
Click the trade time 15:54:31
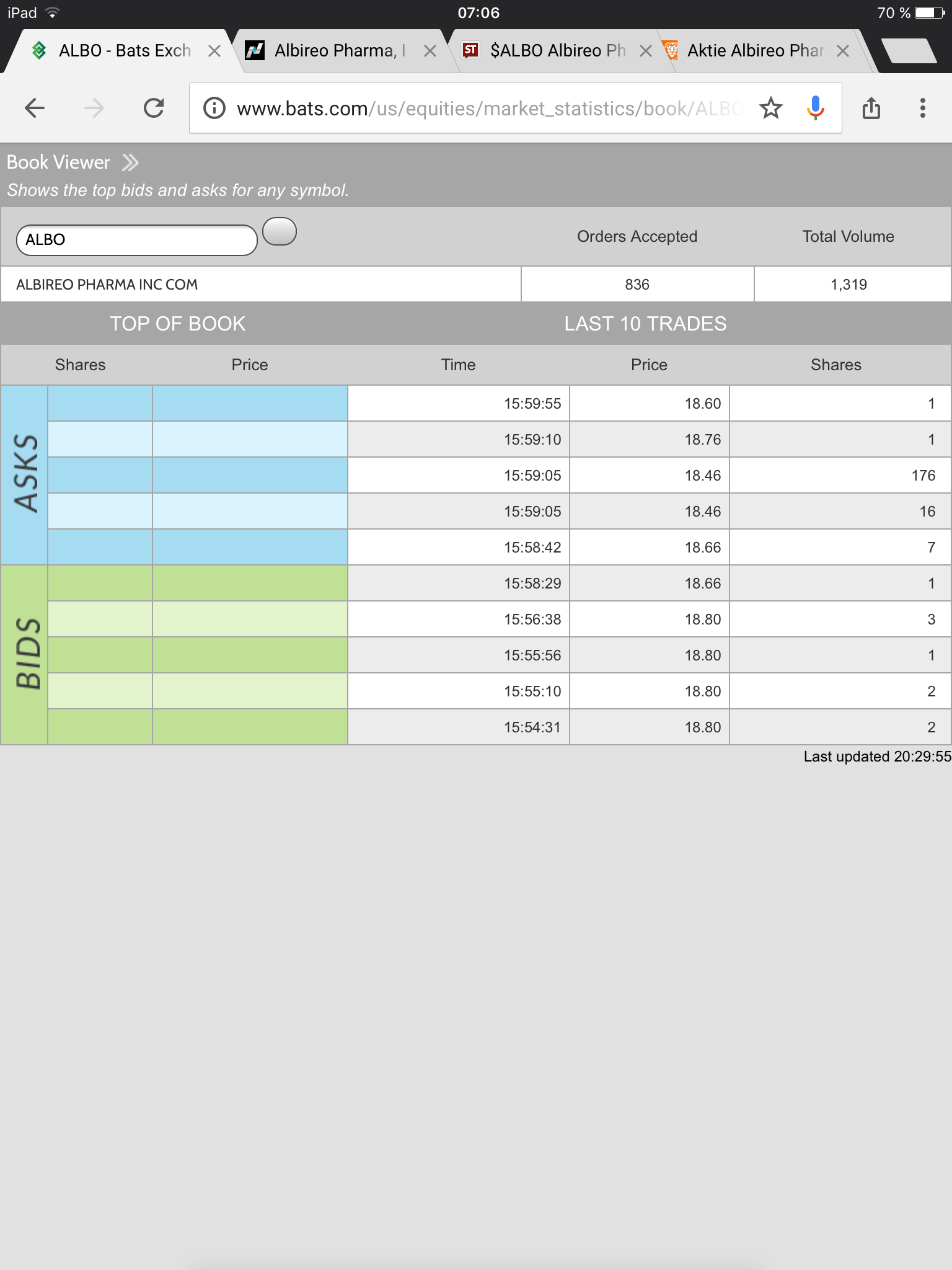click(x=532, y=727)
